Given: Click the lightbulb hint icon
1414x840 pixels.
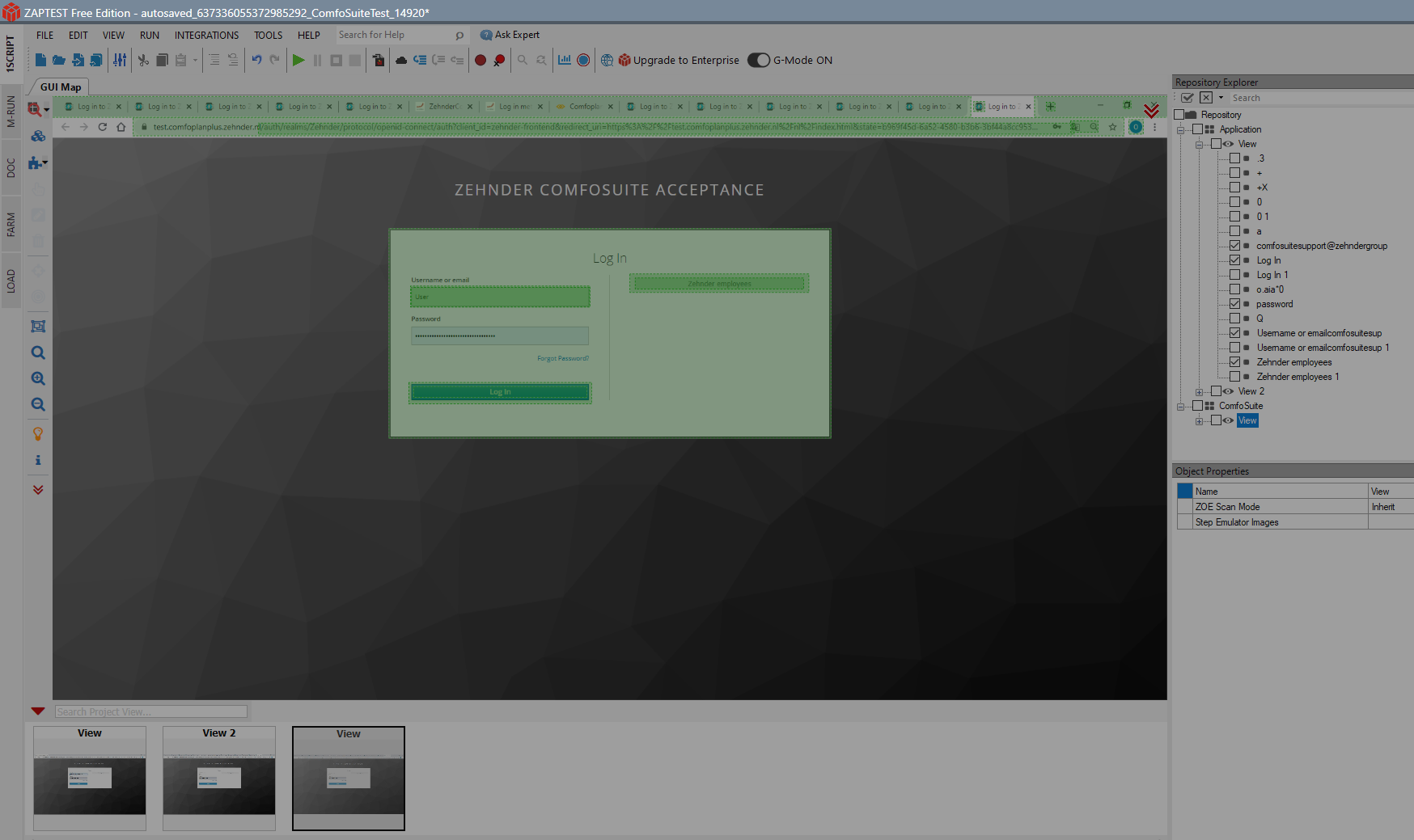Looking at the screenshot, I should click(x=38, y=434).
